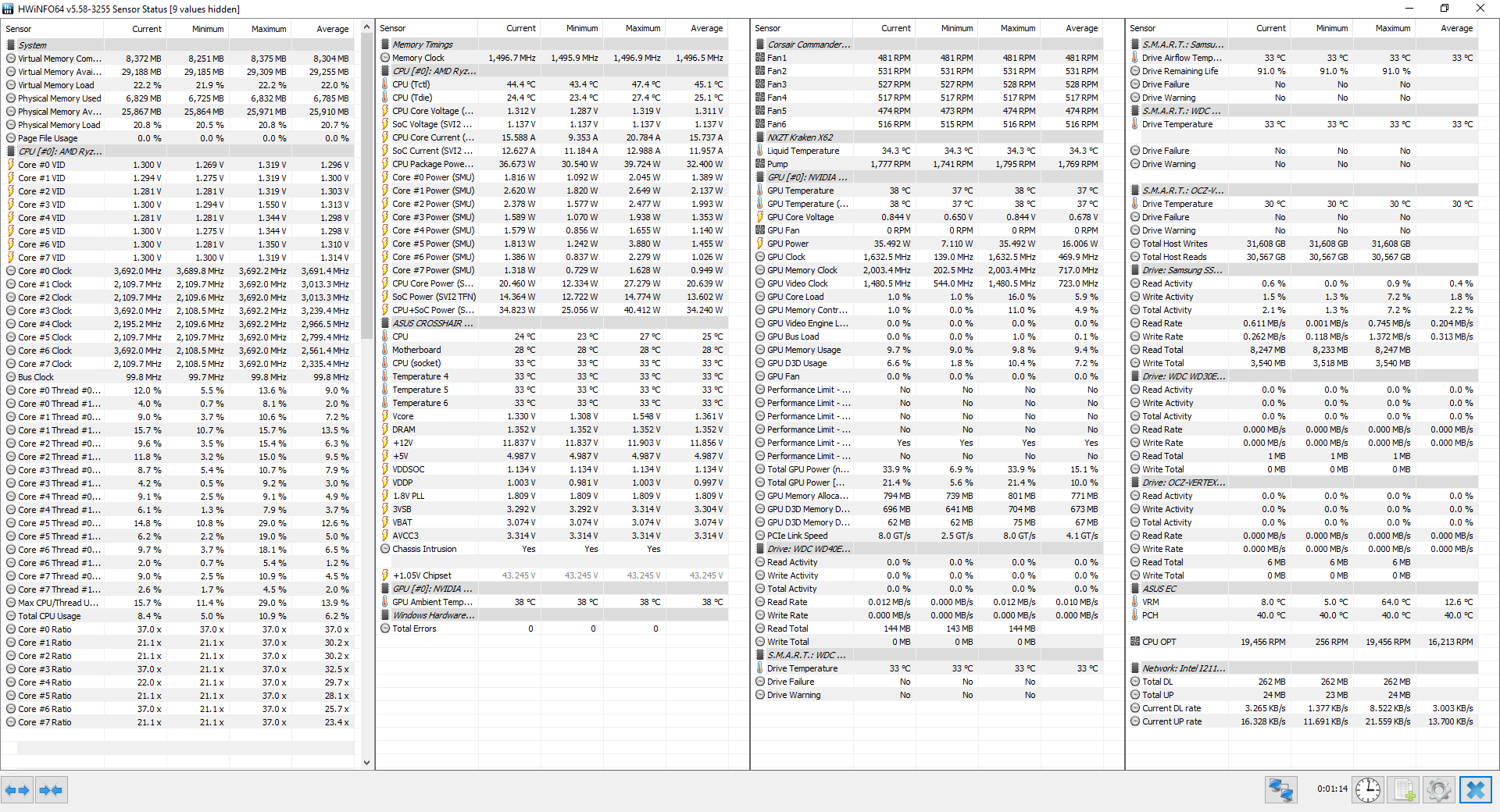Viewport: 1500px width, 812px height.
Task: Select the Total Errors row
Action: pyautogui.click(x=553, y=629)
